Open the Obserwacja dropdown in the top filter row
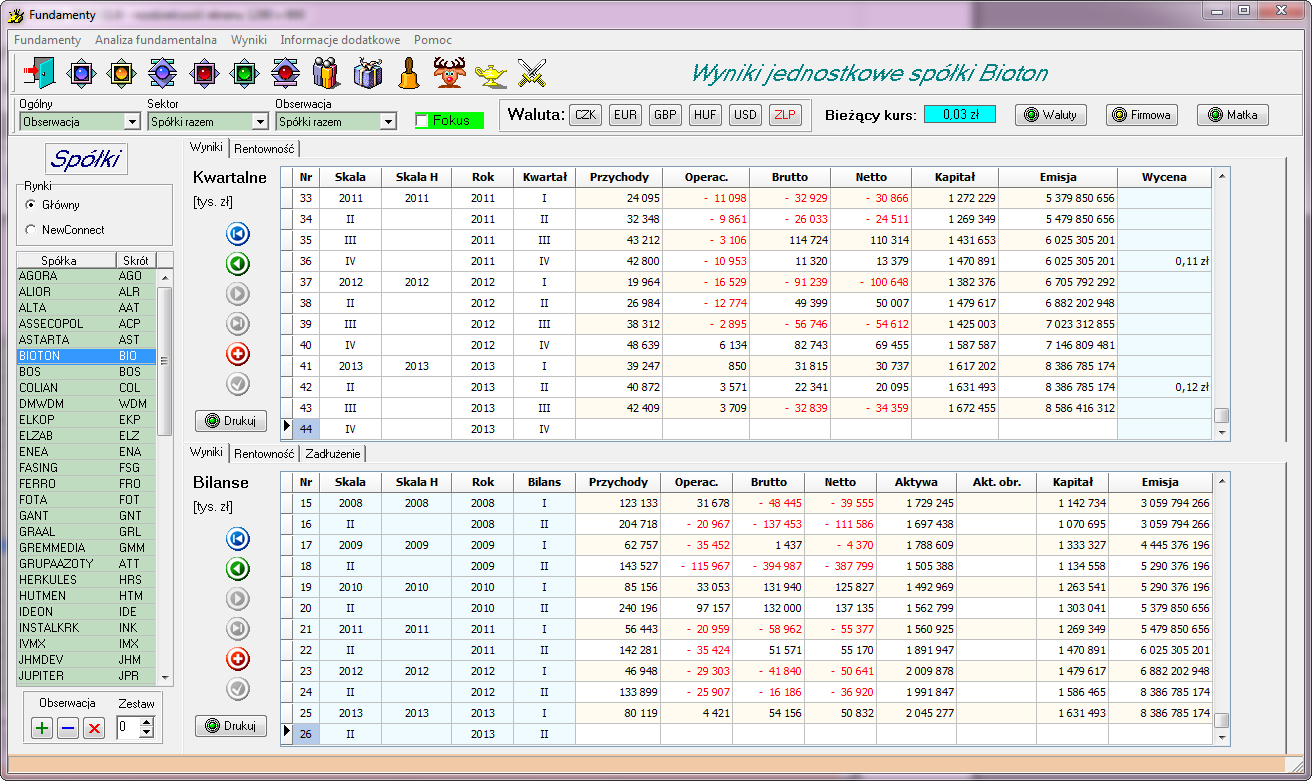1312x781 pixels. (x=388, y=122)
